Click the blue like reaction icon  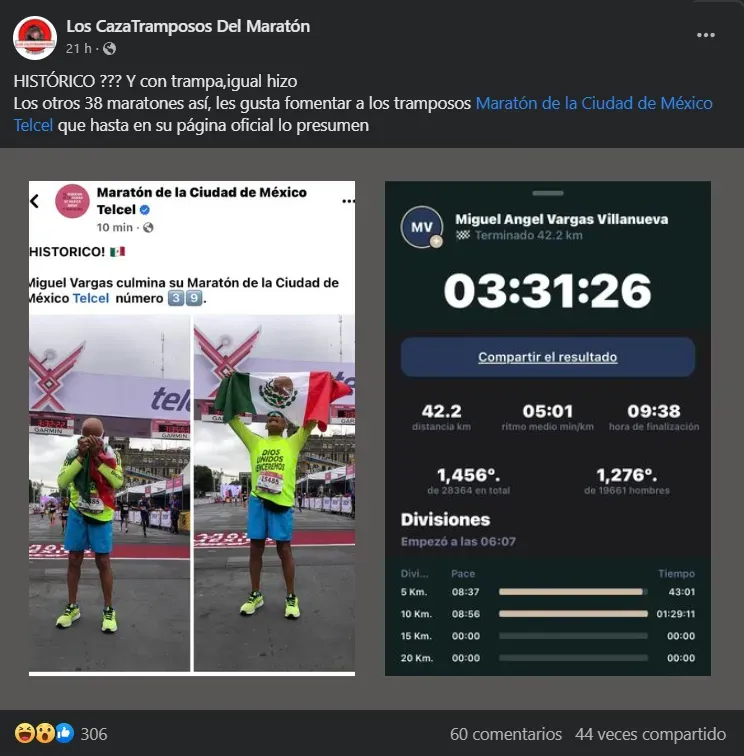65,733
